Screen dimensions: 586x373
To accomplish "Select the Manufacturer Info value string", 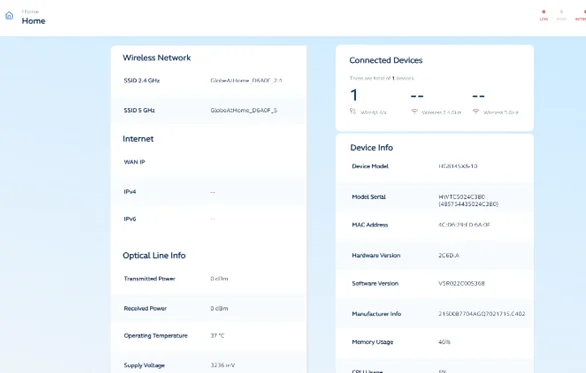I will [x=482, y=314].
